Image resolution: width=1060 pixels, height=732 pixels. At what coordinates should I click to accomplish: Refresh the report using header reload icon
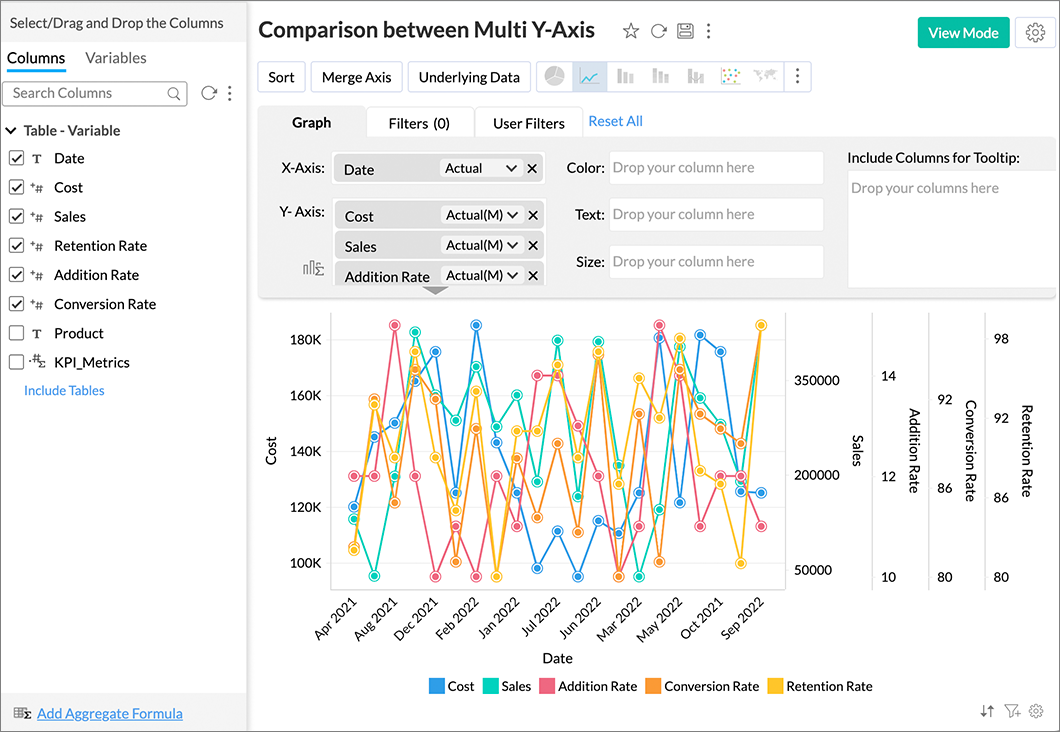coord(658,31)
